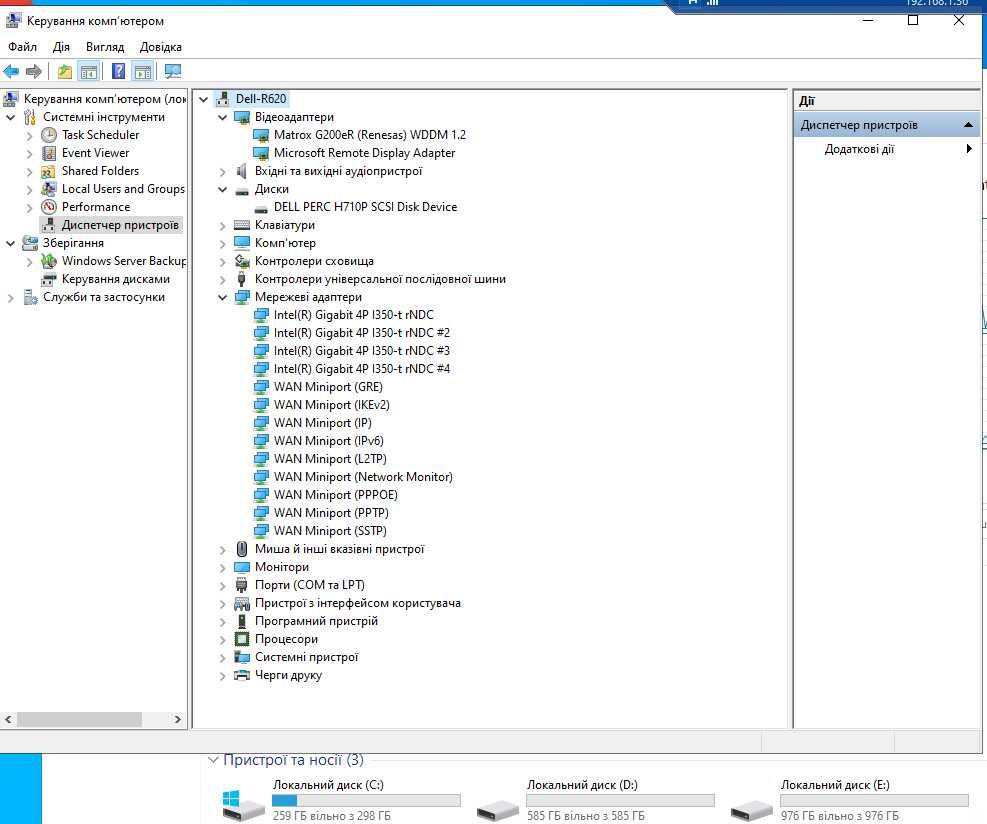Select Matrox G200eR display adapter icon

(x=261, y=135)
